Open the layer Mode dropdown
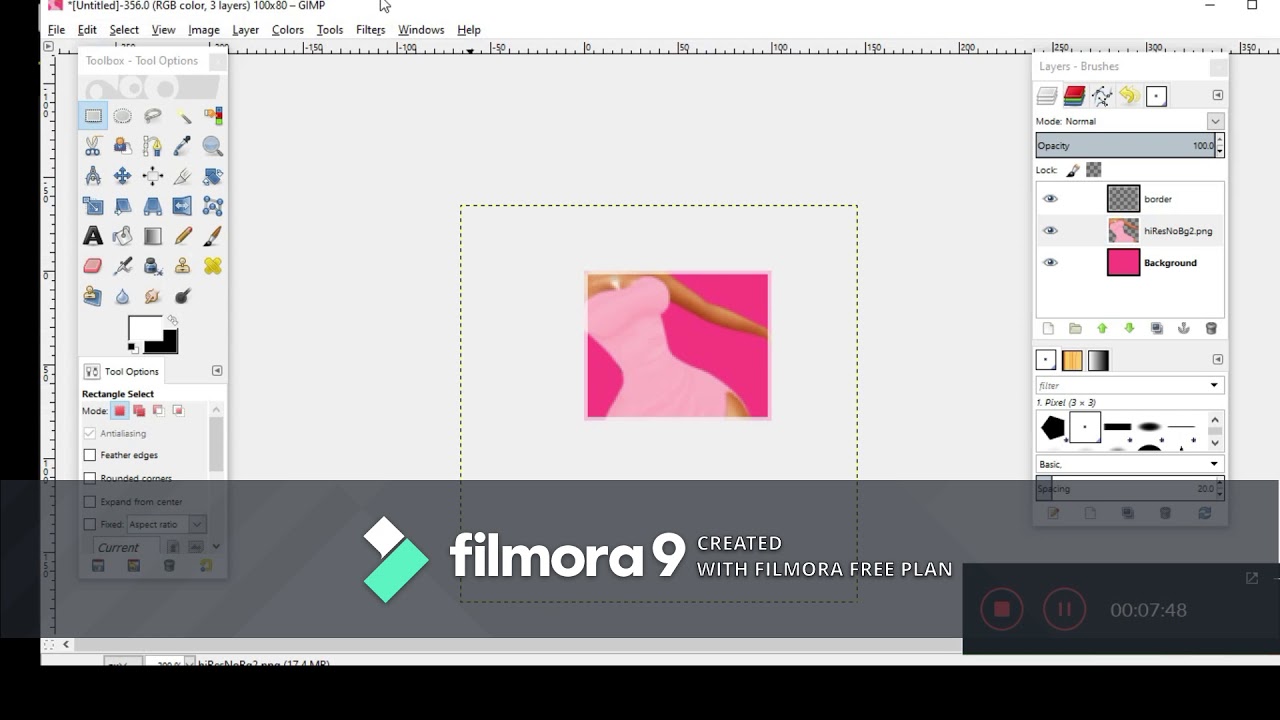 1215,121
